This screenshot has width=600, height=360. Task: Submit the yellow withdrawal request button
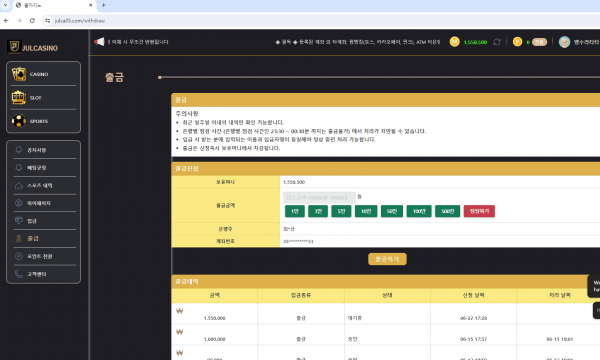[x=387, y=259]
